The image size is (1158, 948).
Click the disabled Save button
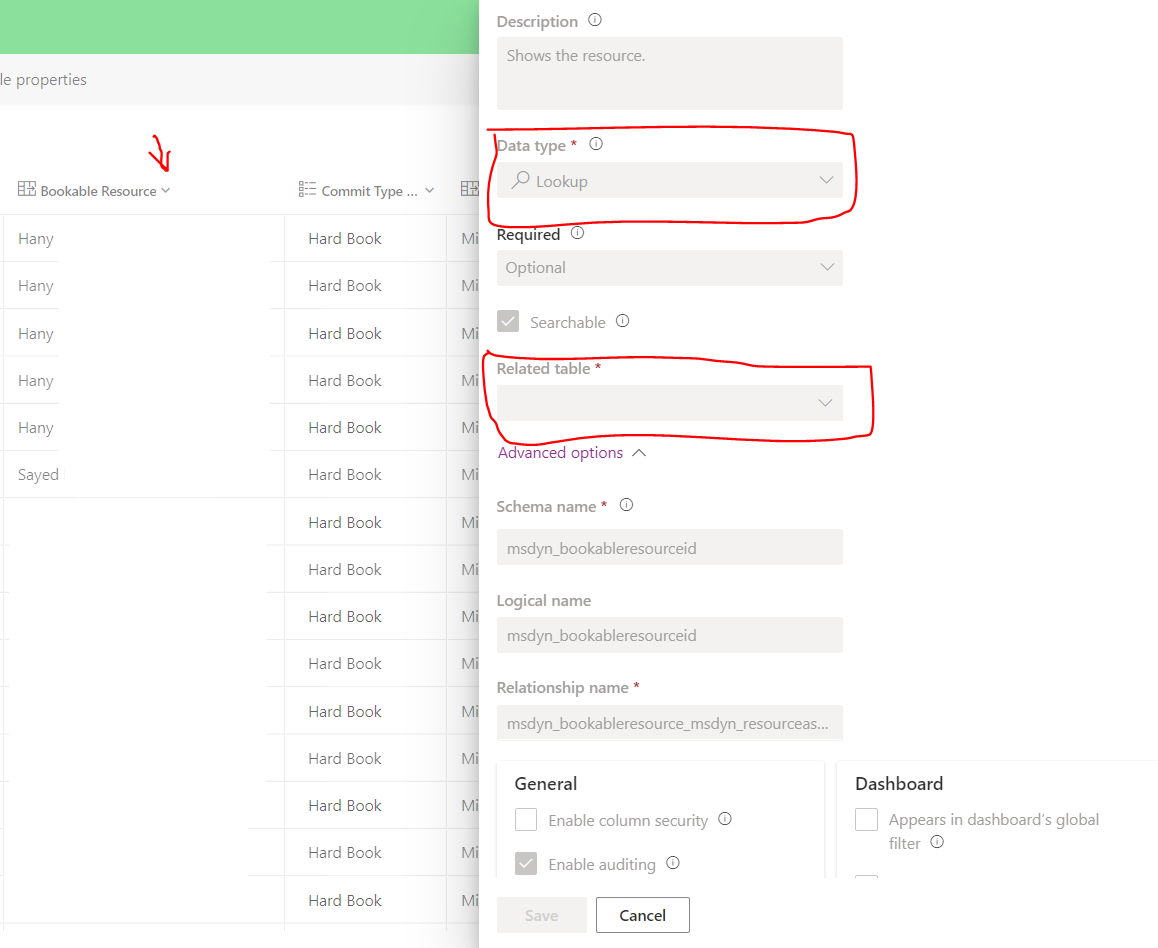[541, 914]
